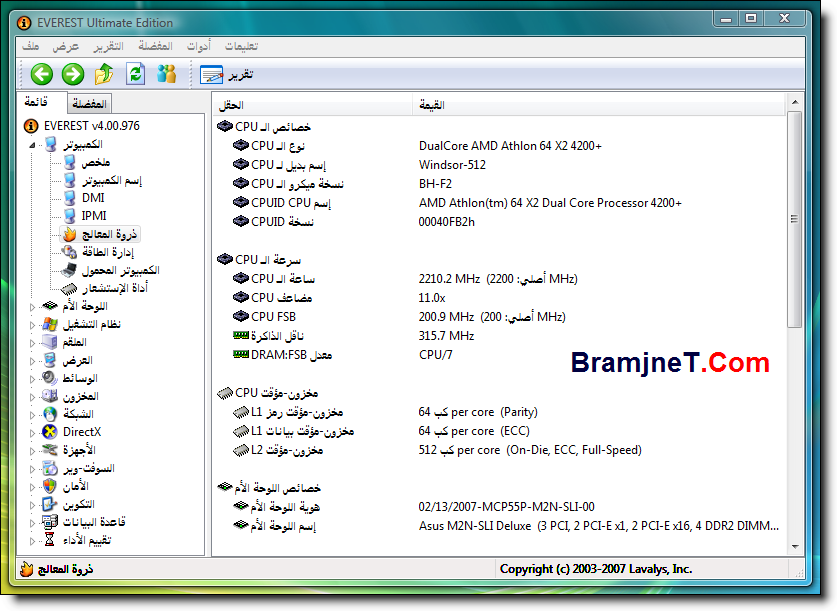Click the Copyright Lavalys status bar text
The width and height of the screenshot is (837, 611).
pos(596,569)
